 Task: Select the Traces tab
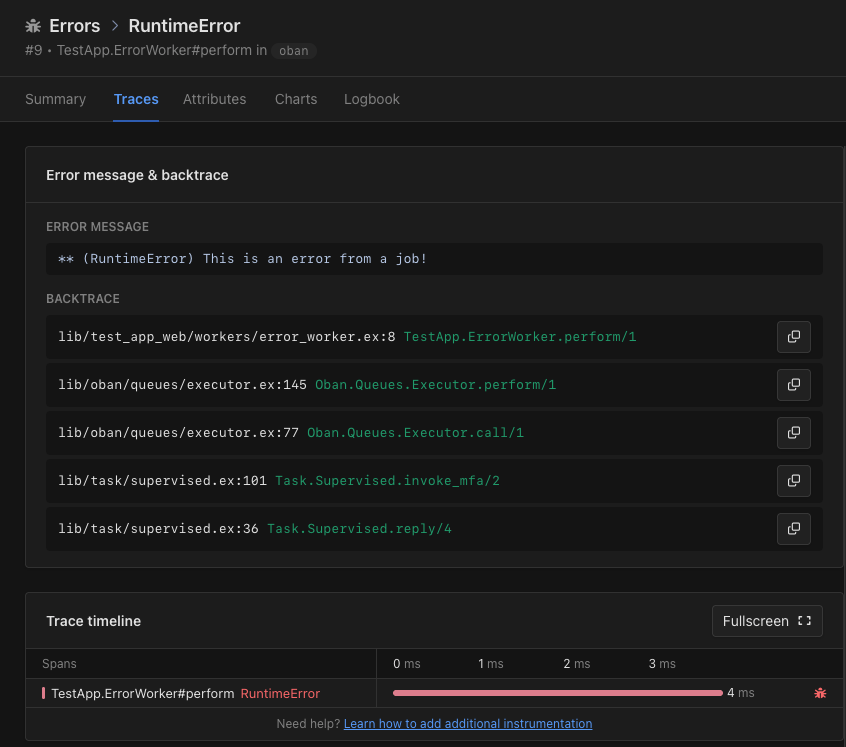pos(136,99)
